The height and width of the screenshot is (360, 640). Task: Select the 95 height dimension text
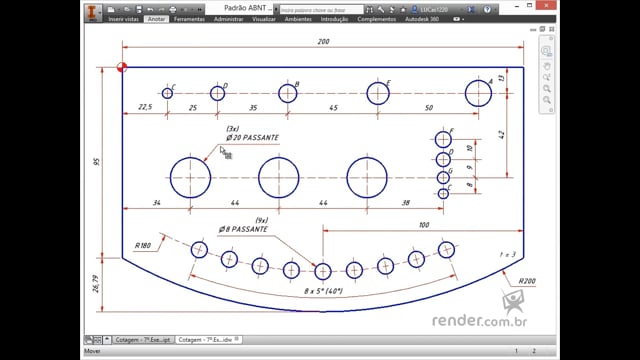[x=96, y=162]
